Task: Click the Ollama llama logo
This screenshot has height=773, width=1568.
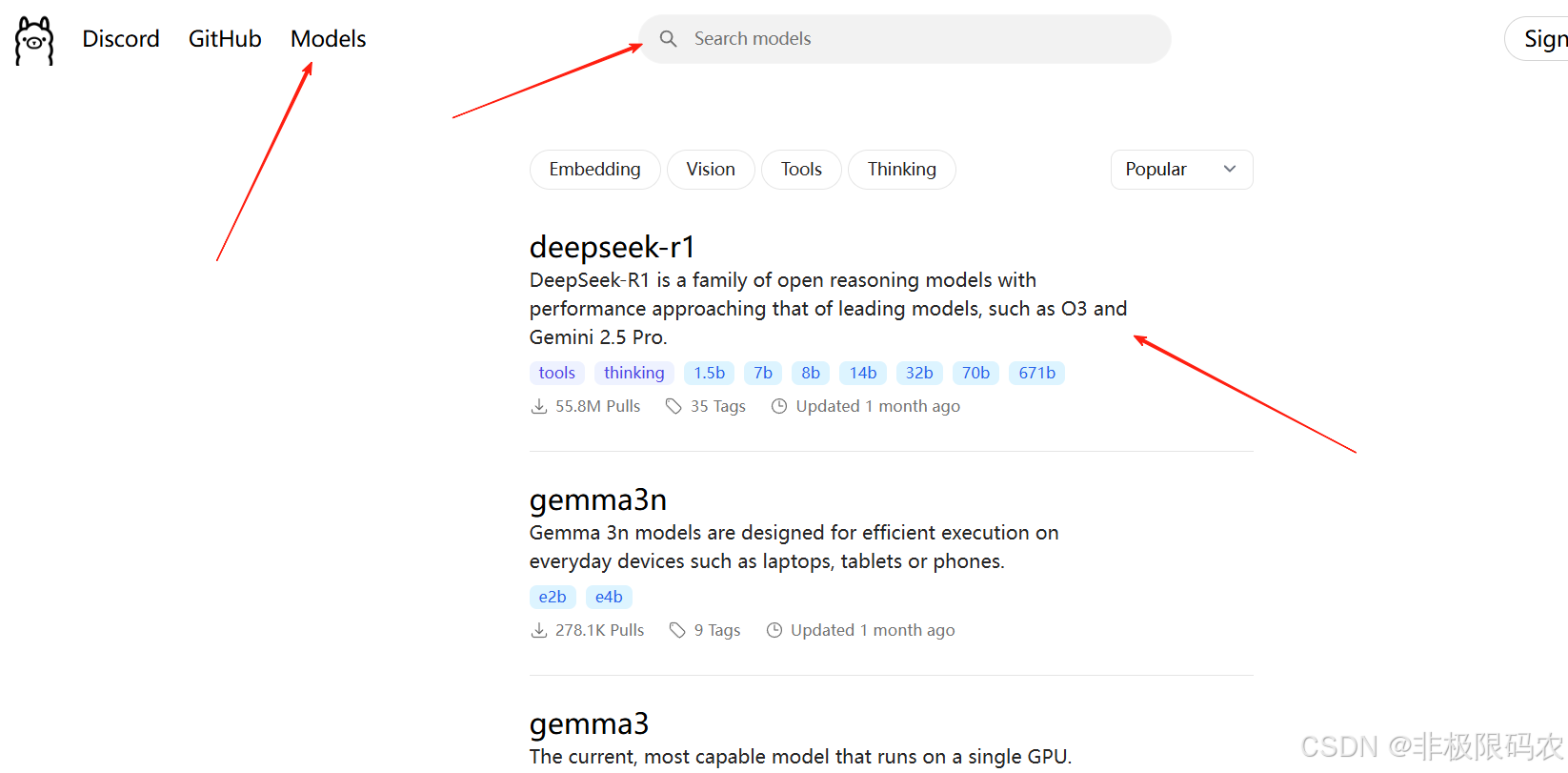Action: 34,40
